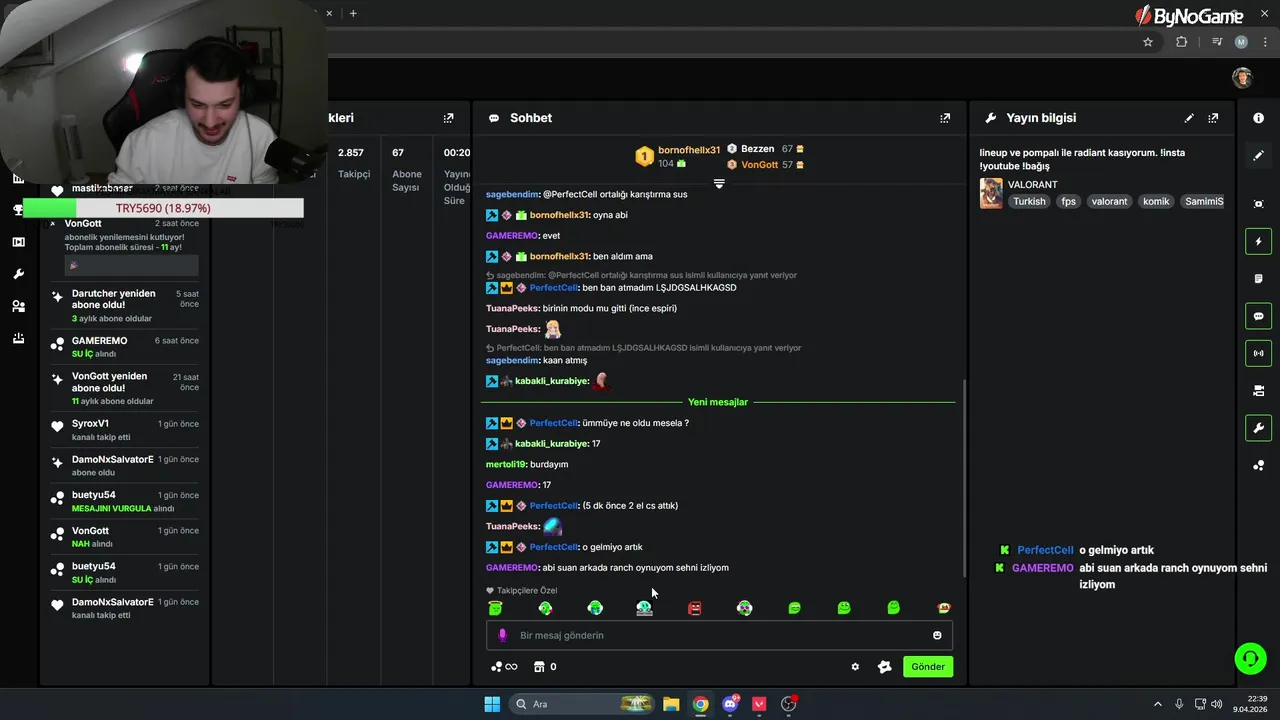Open the community users icon in the left sidebar

(x=18, y=306)
